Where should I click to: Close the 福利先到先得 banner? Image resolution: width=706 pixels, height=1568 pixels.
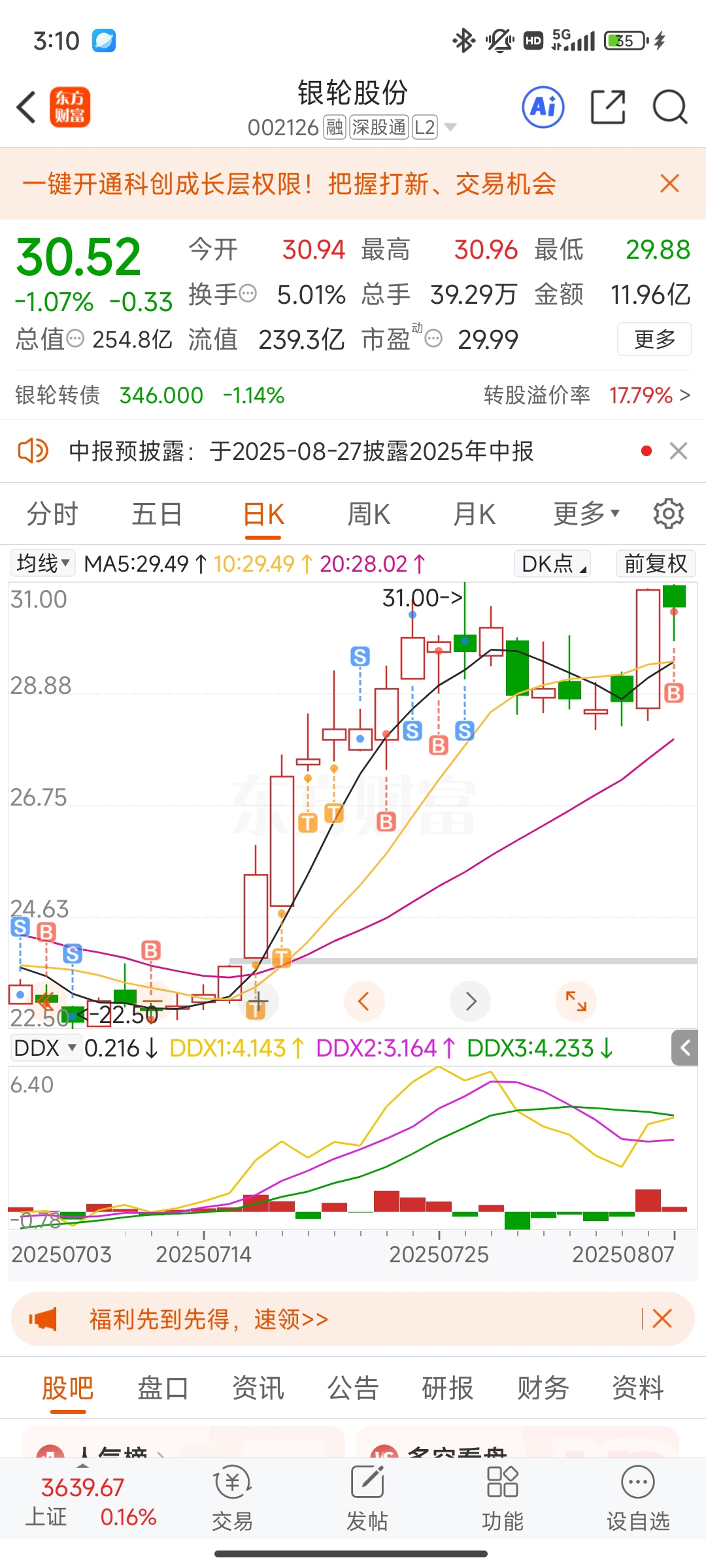(x=662, y=1318)
